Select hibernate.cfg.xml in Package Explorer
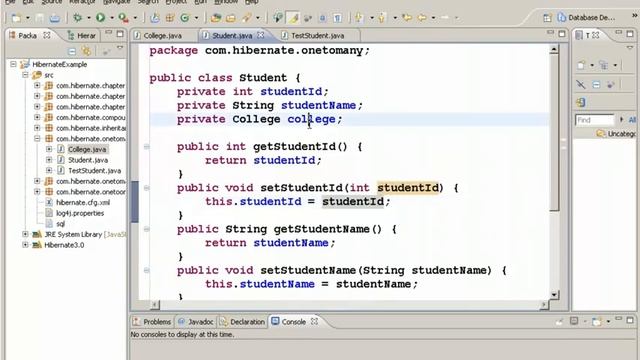Image resolution: width=640 pixels, height=360 pixels. point(83,202)
